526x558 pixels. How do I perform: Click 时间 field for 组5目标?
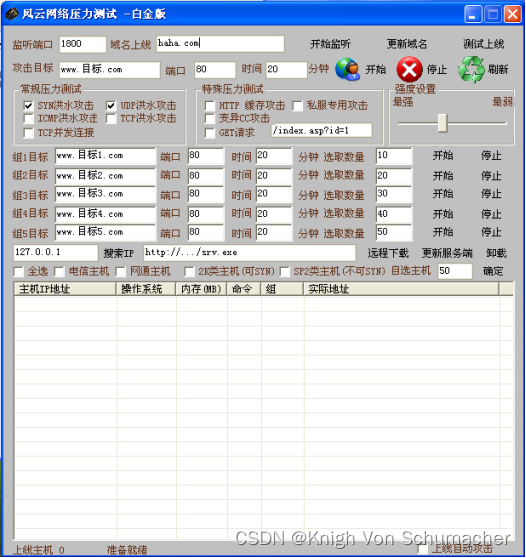click(x=274, y=232)
